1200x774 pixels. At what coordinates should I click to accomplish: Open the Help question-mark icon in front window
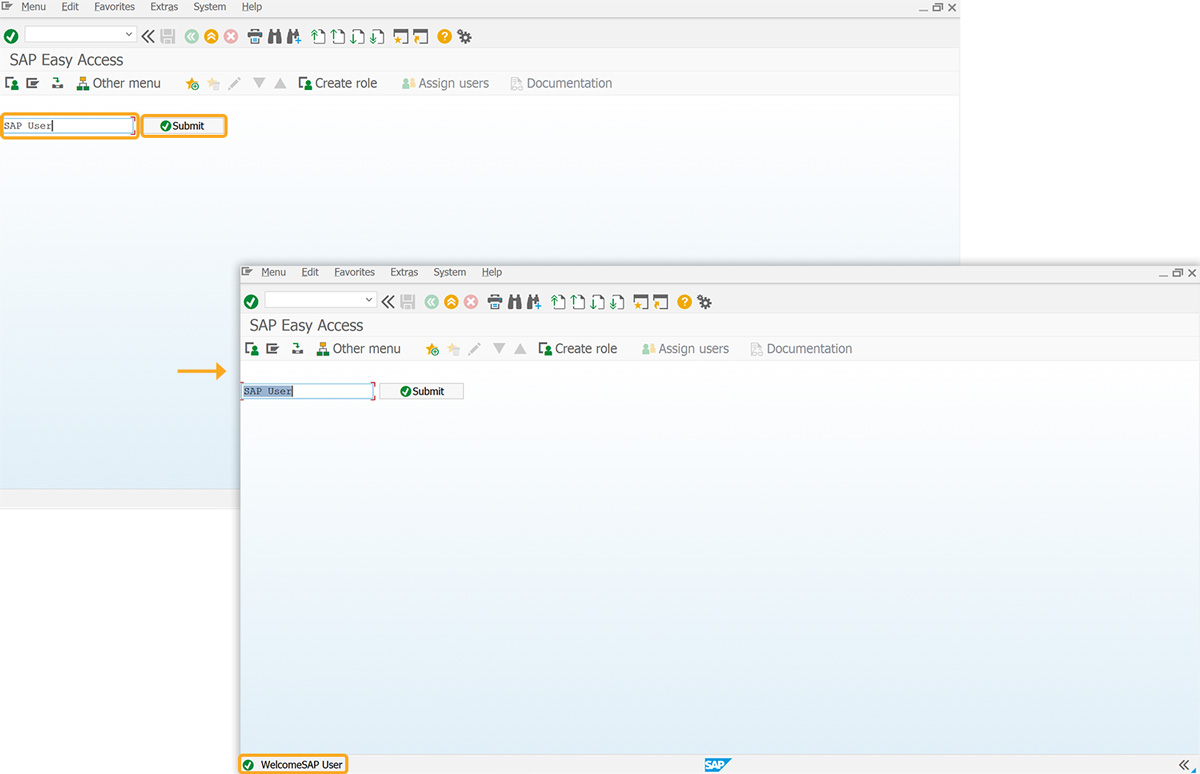pyautogui.click(x=685, y=302)
